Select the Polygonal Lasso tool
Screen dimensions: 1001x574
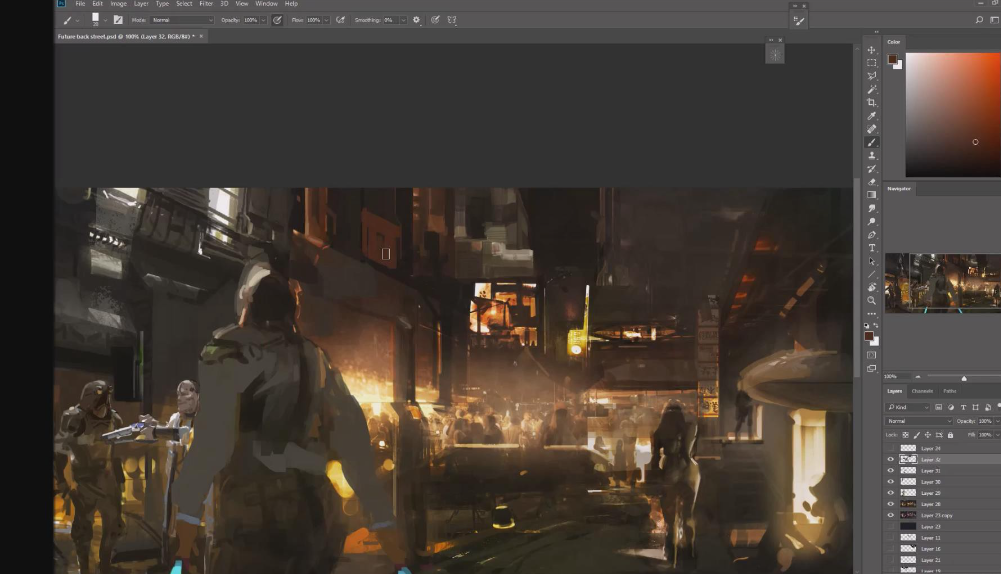(x=871, y=76)
